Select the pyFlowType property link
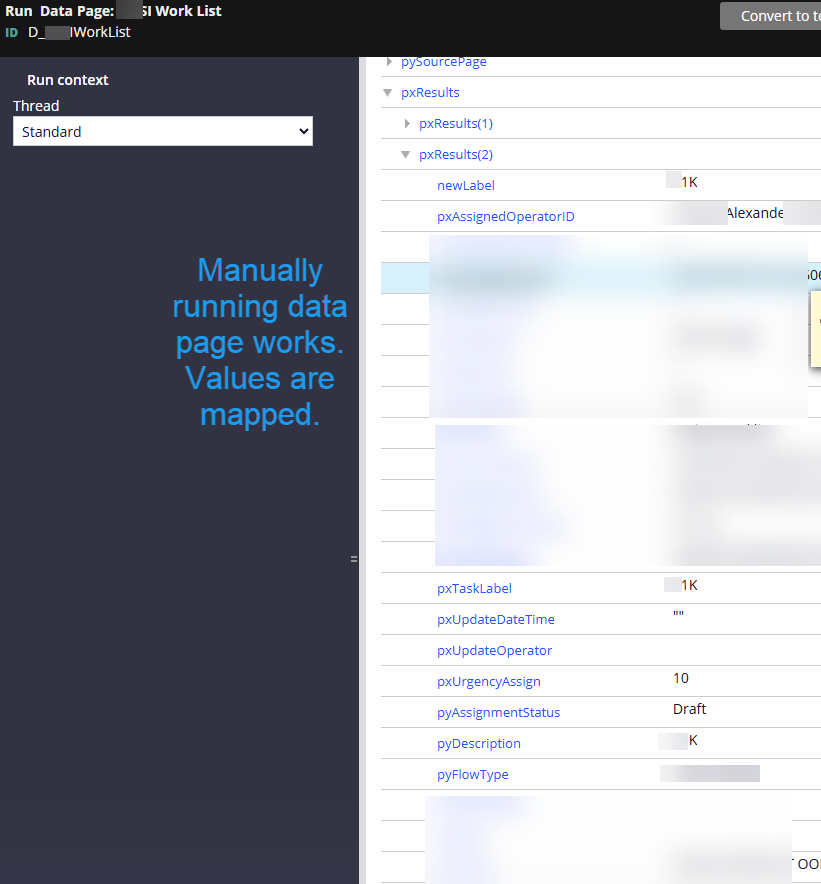 coord(472,775)
